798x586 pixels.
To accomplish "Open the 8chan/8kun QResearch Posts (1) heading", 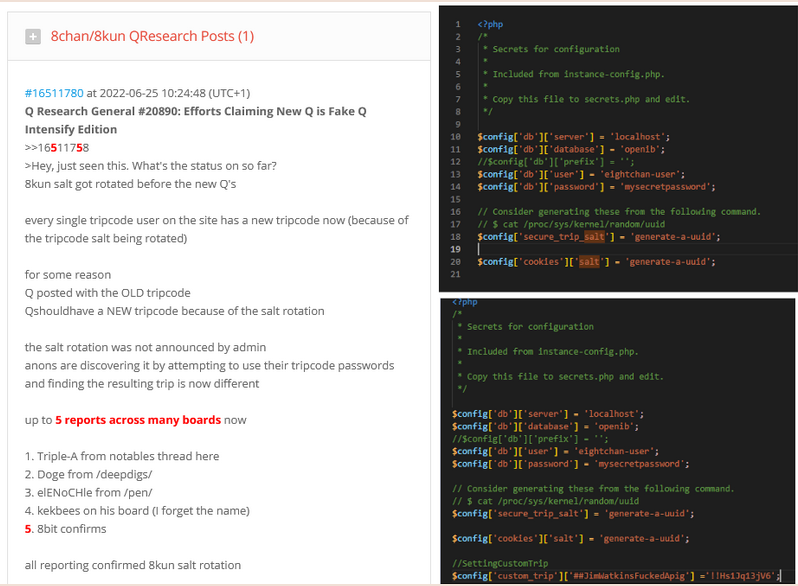I will (x=152, y=36).
